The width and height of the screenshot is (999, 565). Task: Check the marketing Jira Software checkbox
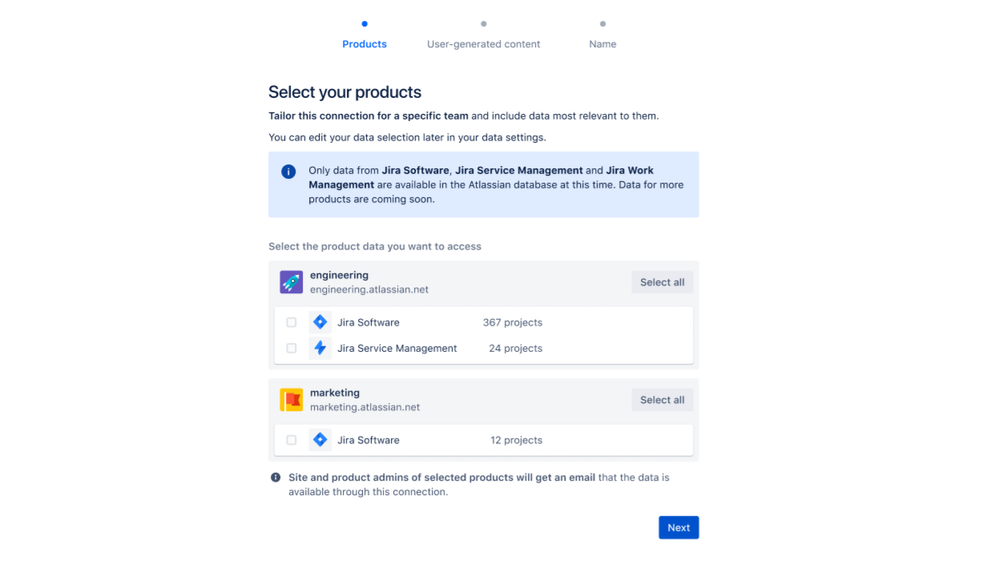point(291,440)
